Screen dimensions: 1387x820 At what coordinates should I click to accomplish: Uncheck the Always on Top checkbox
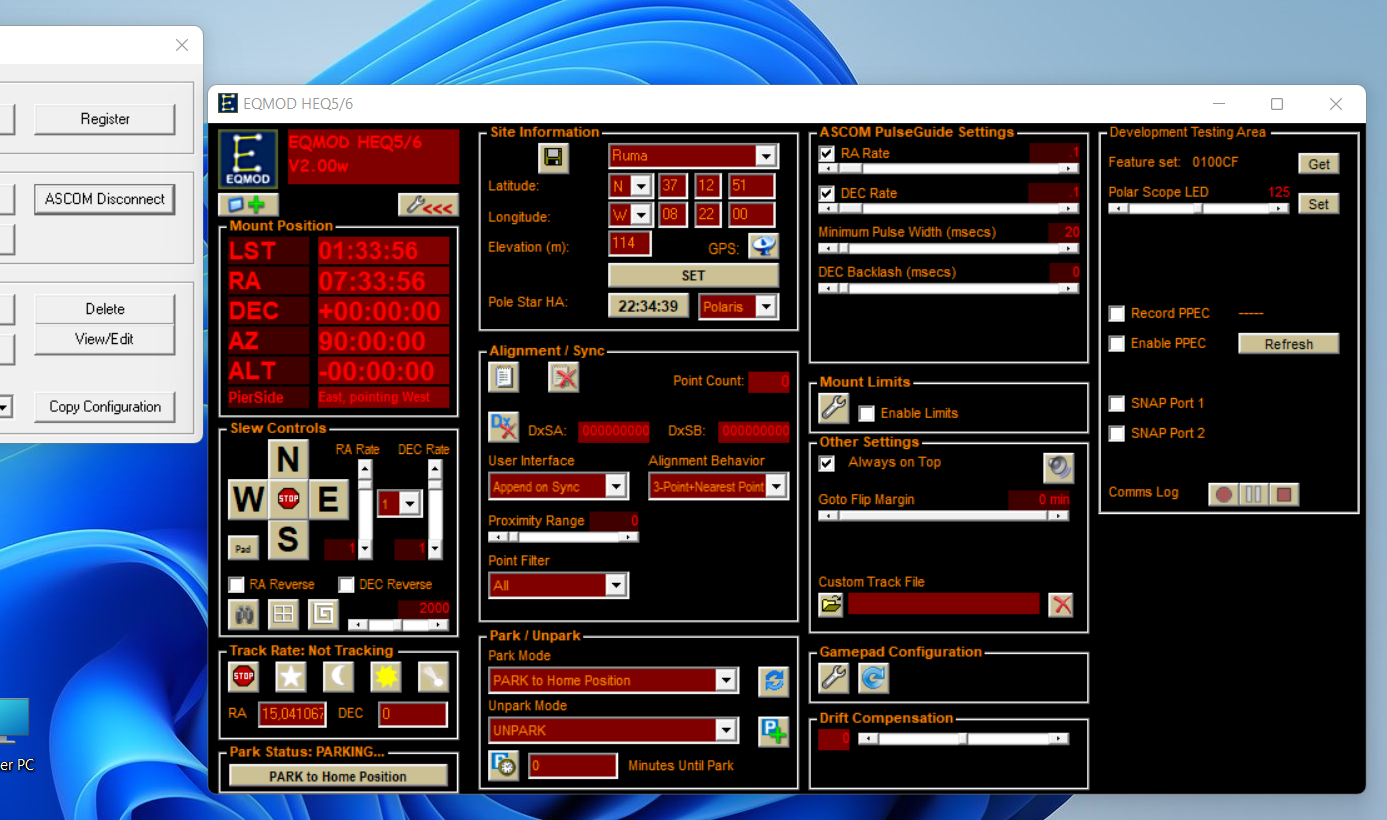827,463
